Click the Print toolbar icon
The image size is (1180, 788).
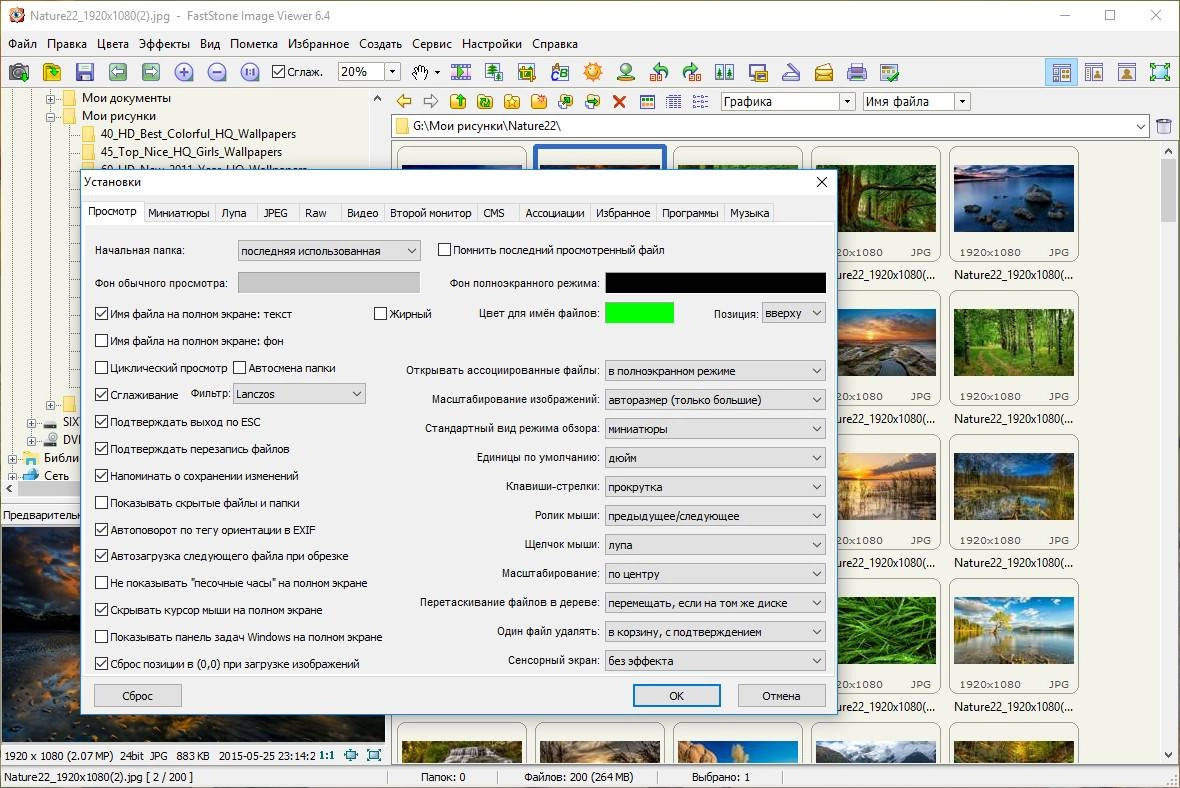[x=856, y=72]
